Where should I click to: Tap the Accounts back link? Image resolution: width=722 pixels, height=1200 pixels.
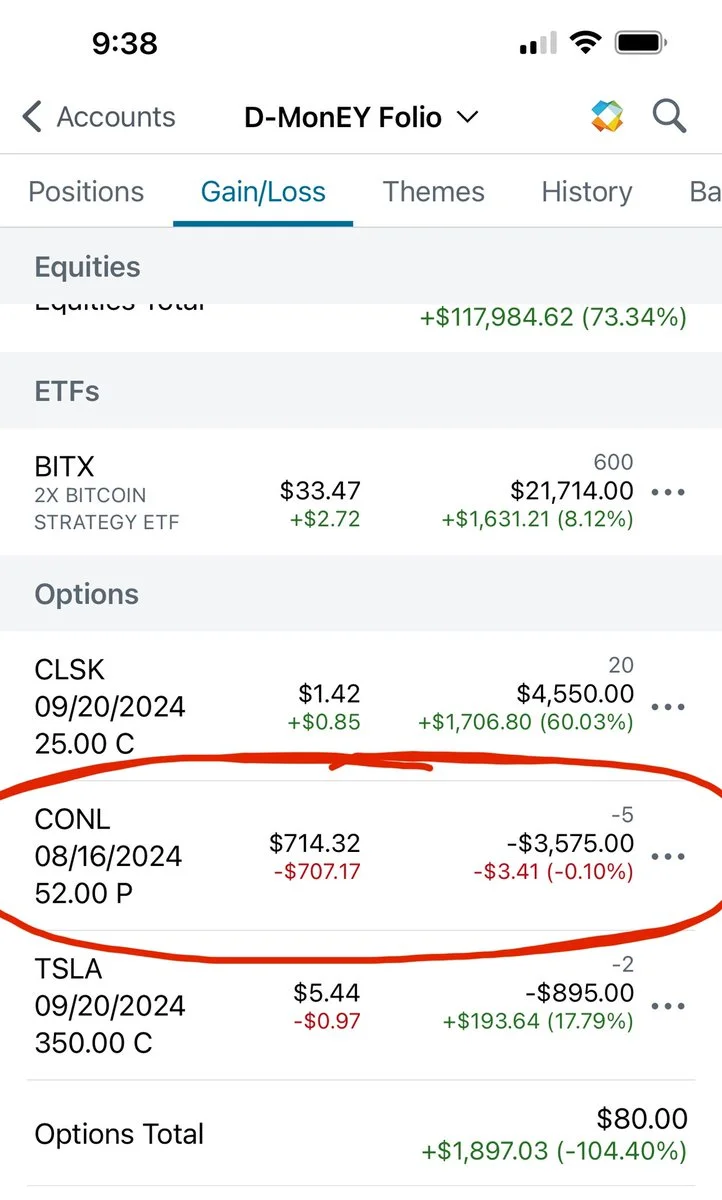116,117
